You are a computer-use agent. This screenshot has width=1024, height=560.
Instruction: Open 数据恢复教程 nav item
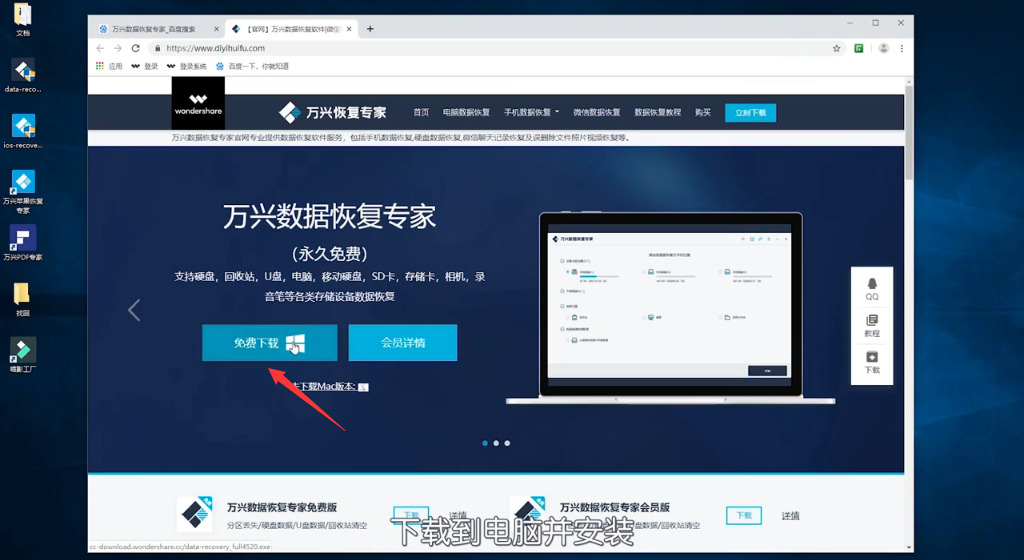[x=658, y=112]
